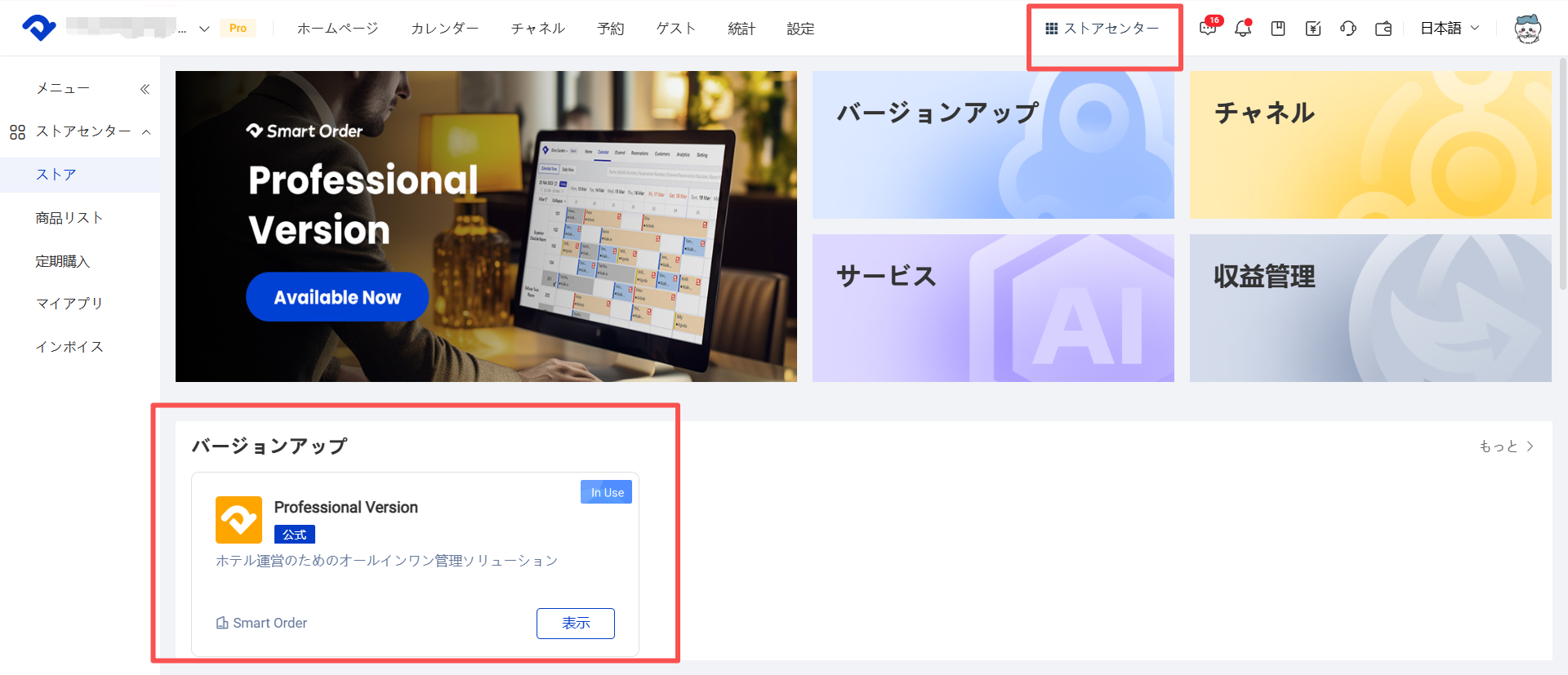
Task: Click the Professional Version orange app icon
Action: click(x=238, y=520)
